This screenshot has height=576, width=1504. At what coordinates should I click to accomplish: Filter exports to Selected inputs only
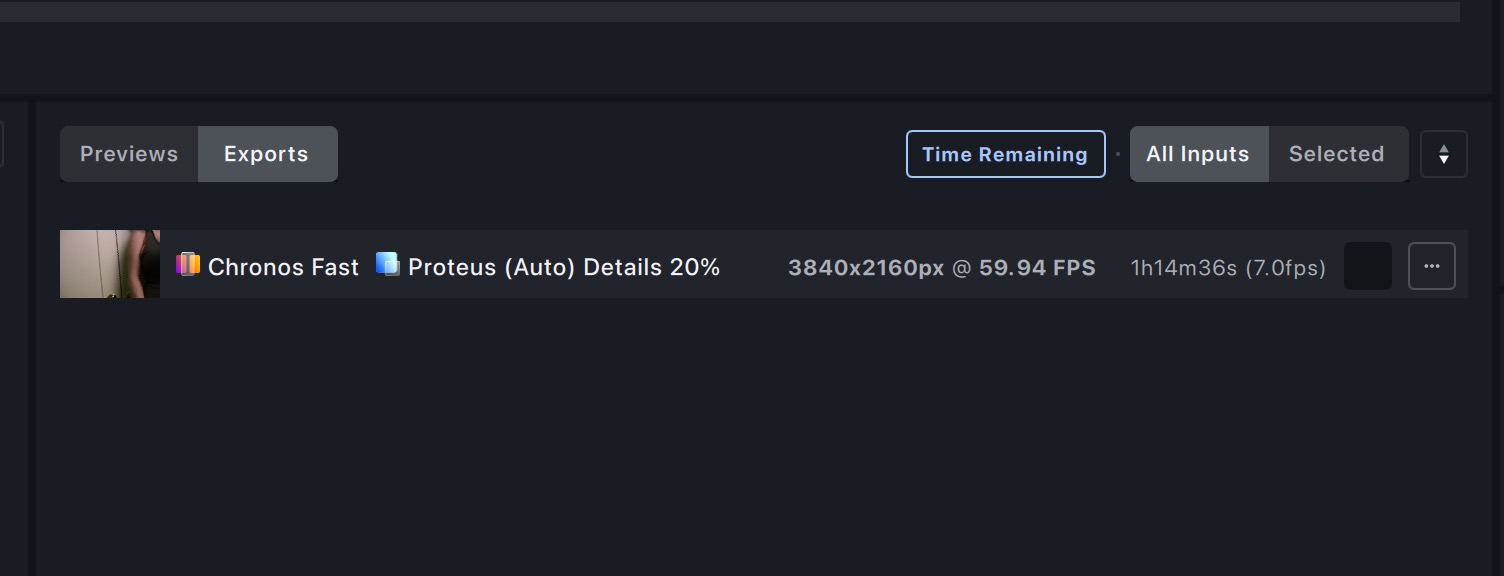coord(1337,154)
